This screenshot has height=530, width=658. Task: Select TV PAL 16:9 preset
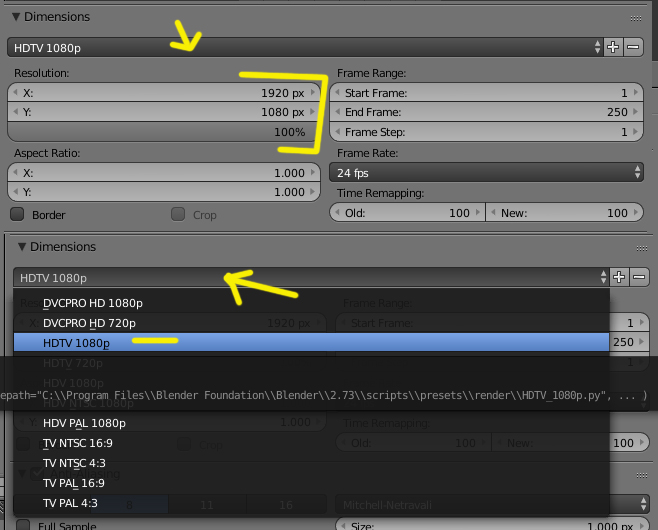[311, 483]
